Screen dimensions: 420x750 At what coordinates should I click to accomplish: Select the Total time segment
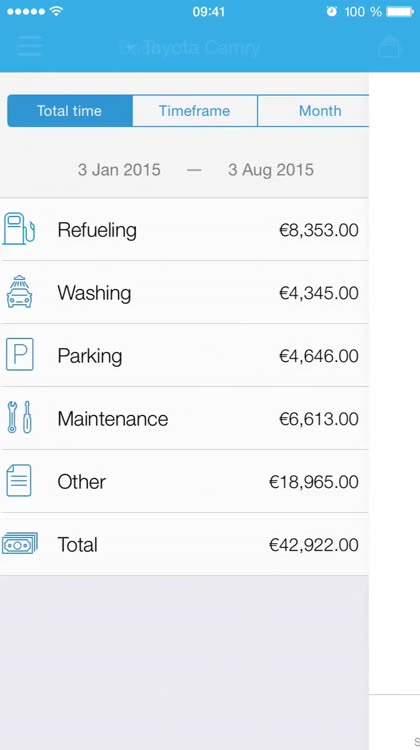coord(70,111)
